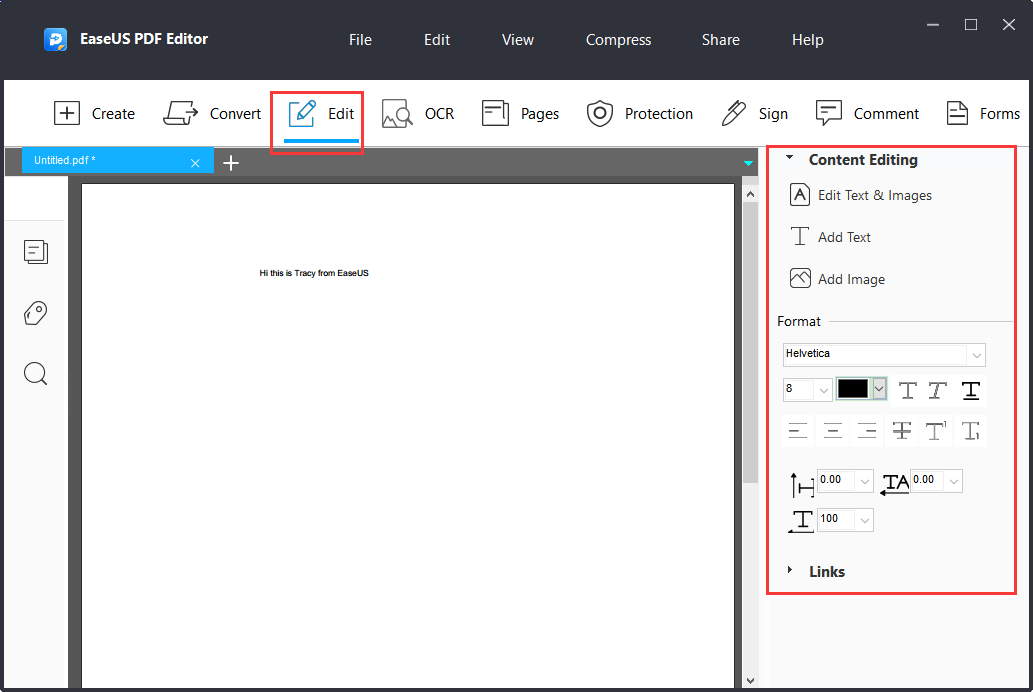Viewport: 1033px width, 692px height.
Task: Toggle underline text formatting
Action: (x=971, y=390)
